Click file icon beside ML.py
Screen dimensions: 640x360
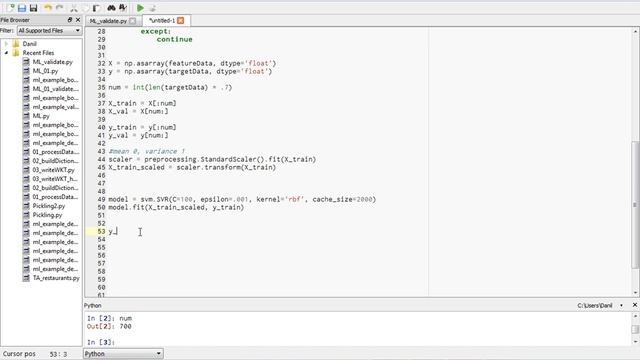pos(27,116)
